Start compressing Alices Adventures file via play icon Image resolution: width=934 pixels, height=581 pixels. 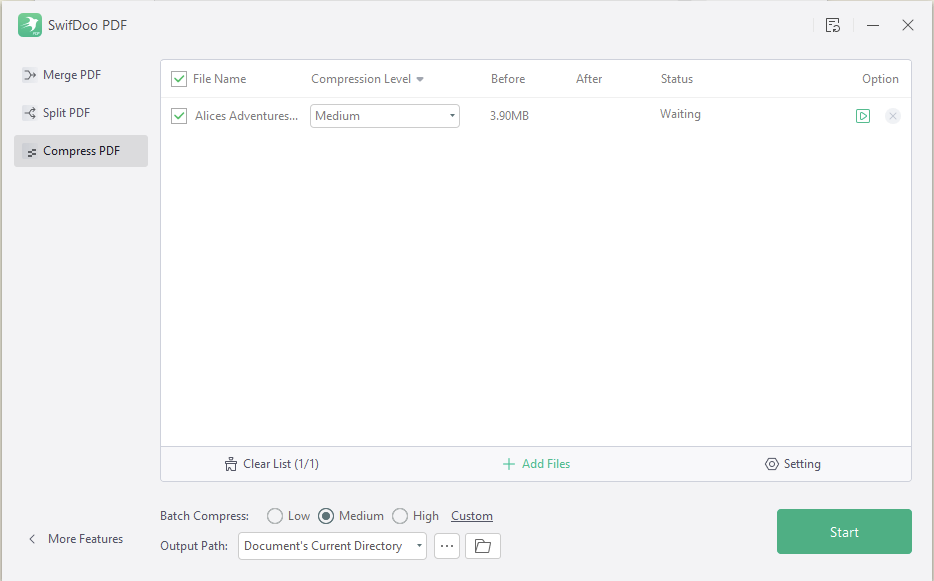tap(863, 116)
